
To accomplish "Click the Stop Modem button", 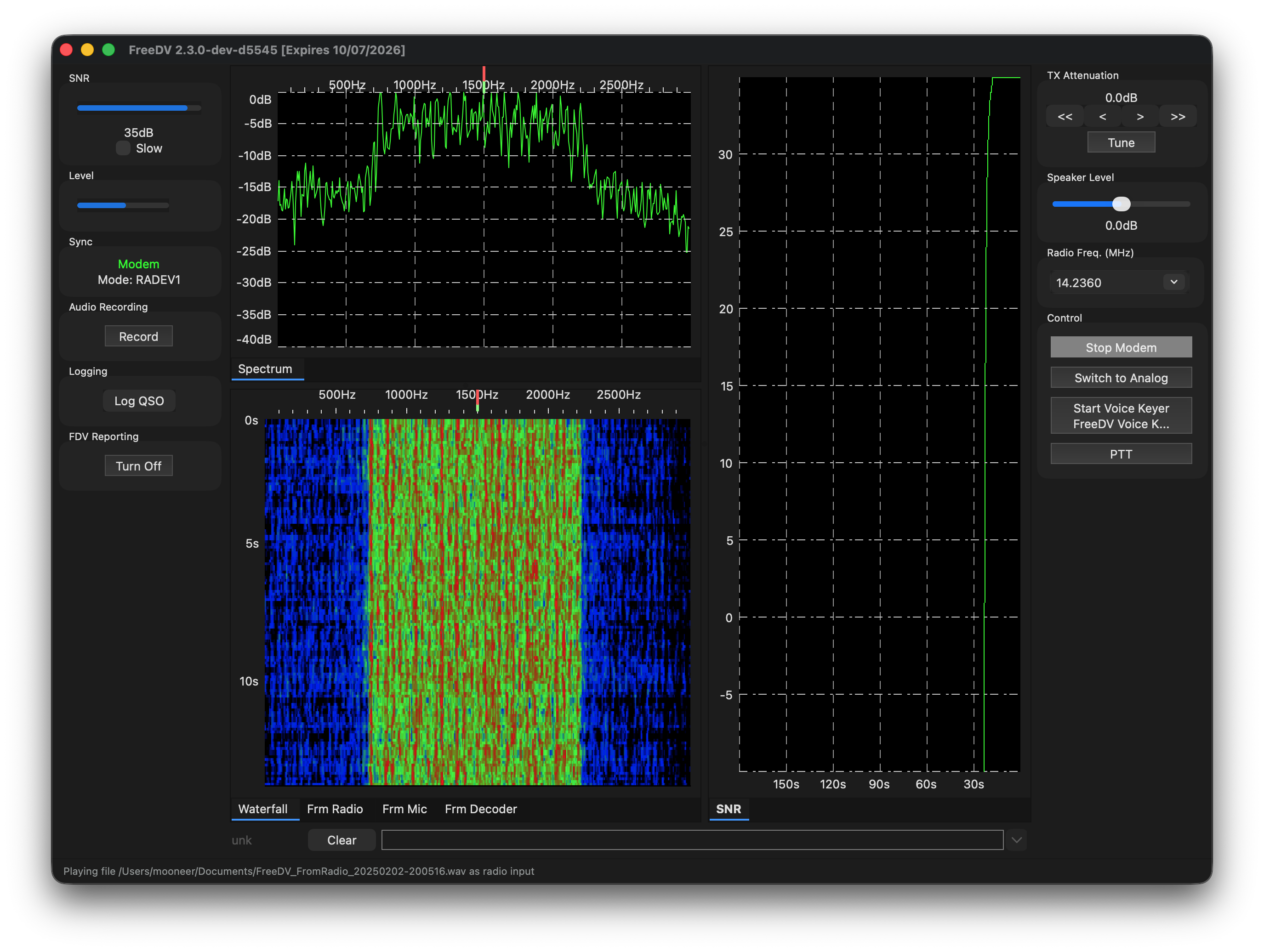I will [x=1121, y=347].
